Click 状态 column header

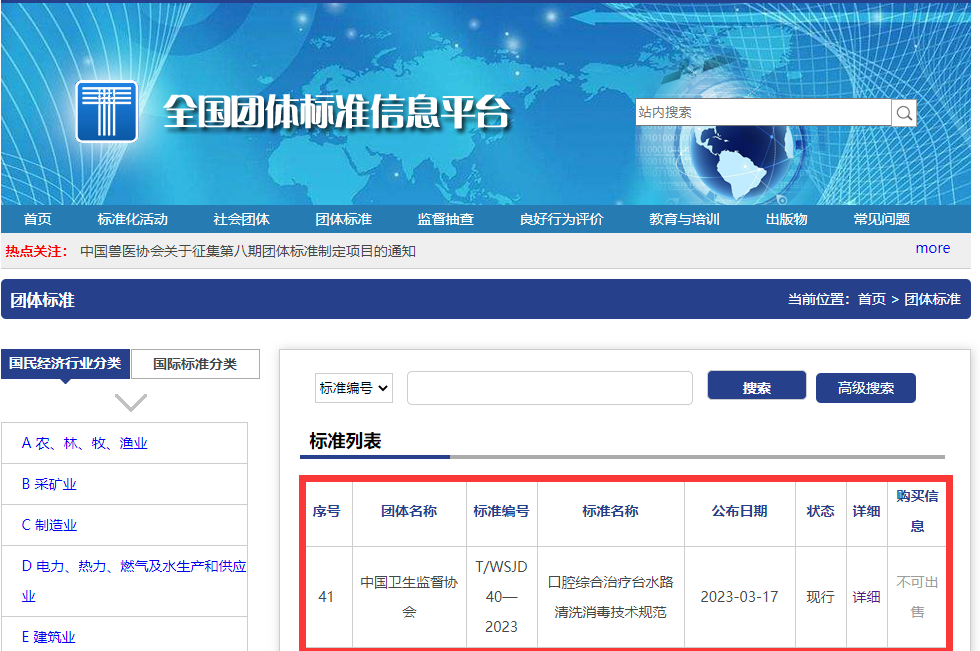(x=820, y=511)
